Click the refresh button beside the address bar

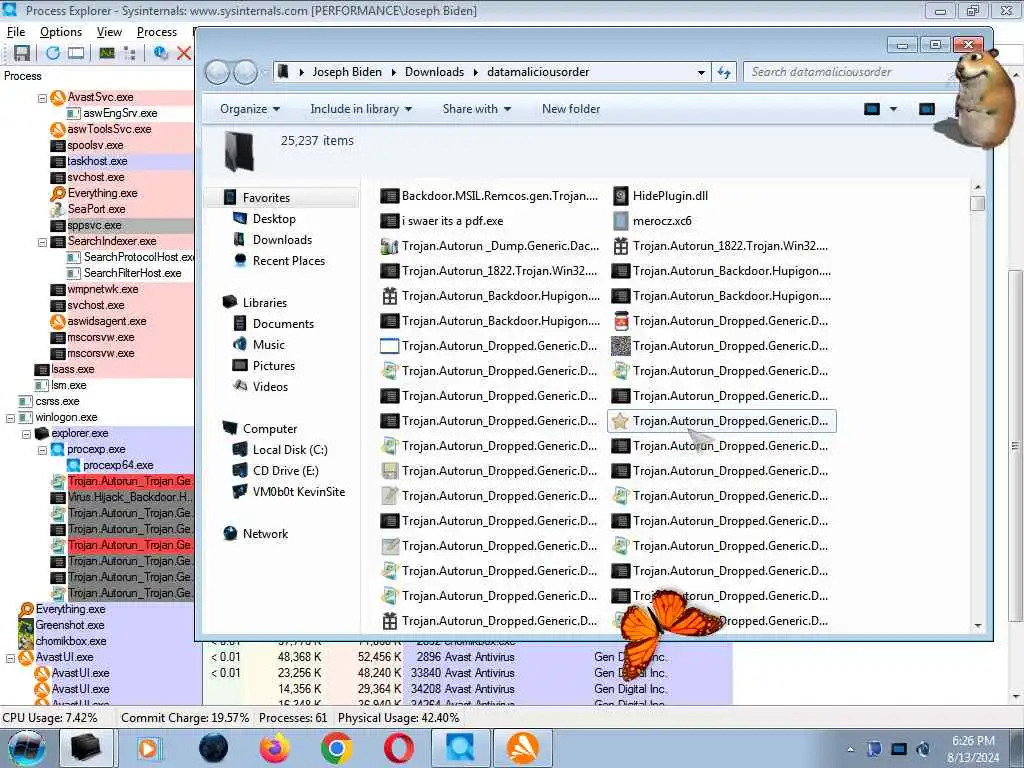coord(724,72)
